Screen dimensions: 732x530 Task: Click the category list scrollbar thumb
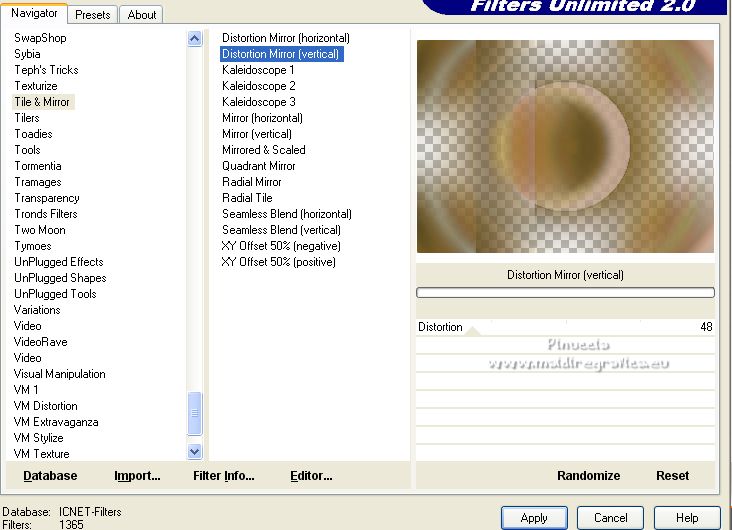click(x=195, y=413)
